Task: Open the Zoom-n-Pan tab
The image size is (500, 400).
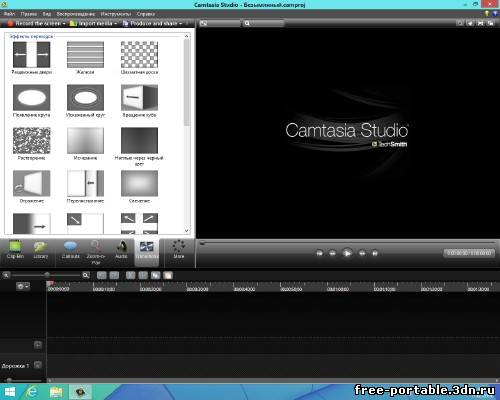Action: click(x=96, y=253)
